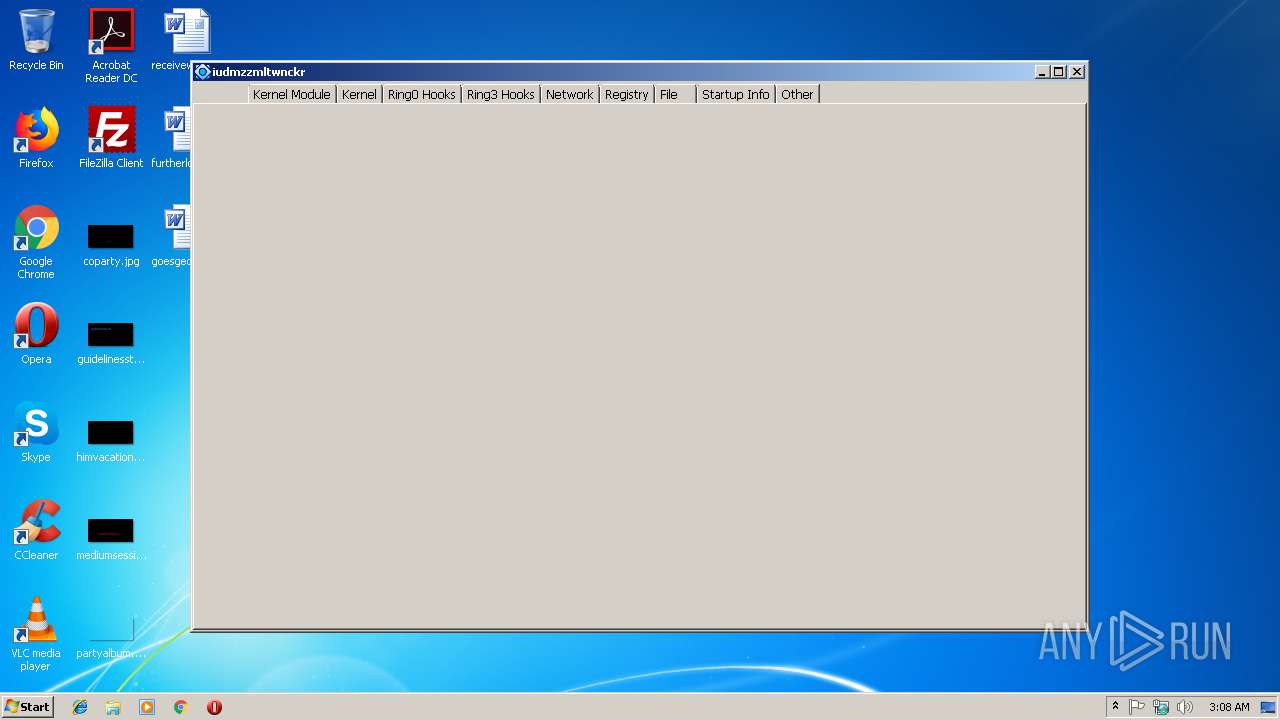Select the Recycle Bin desktop icon
The width and height of the screenshot is (1280, 720).
coord(36,40)
